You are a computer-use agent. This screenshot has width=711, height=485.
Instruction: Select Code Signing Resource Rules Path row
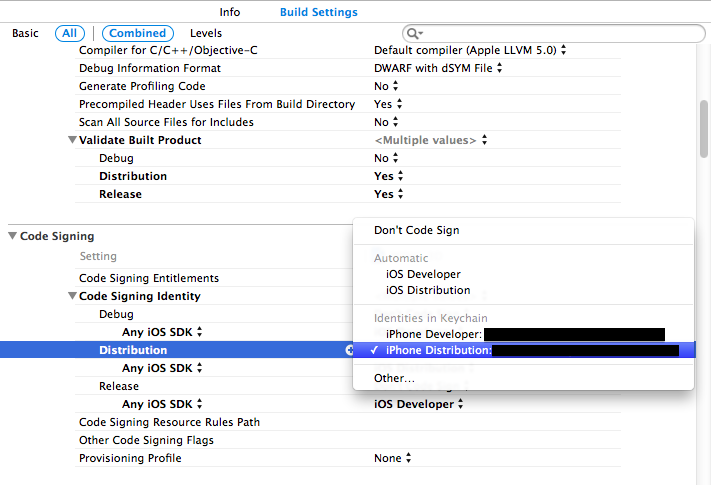[169, 422]
